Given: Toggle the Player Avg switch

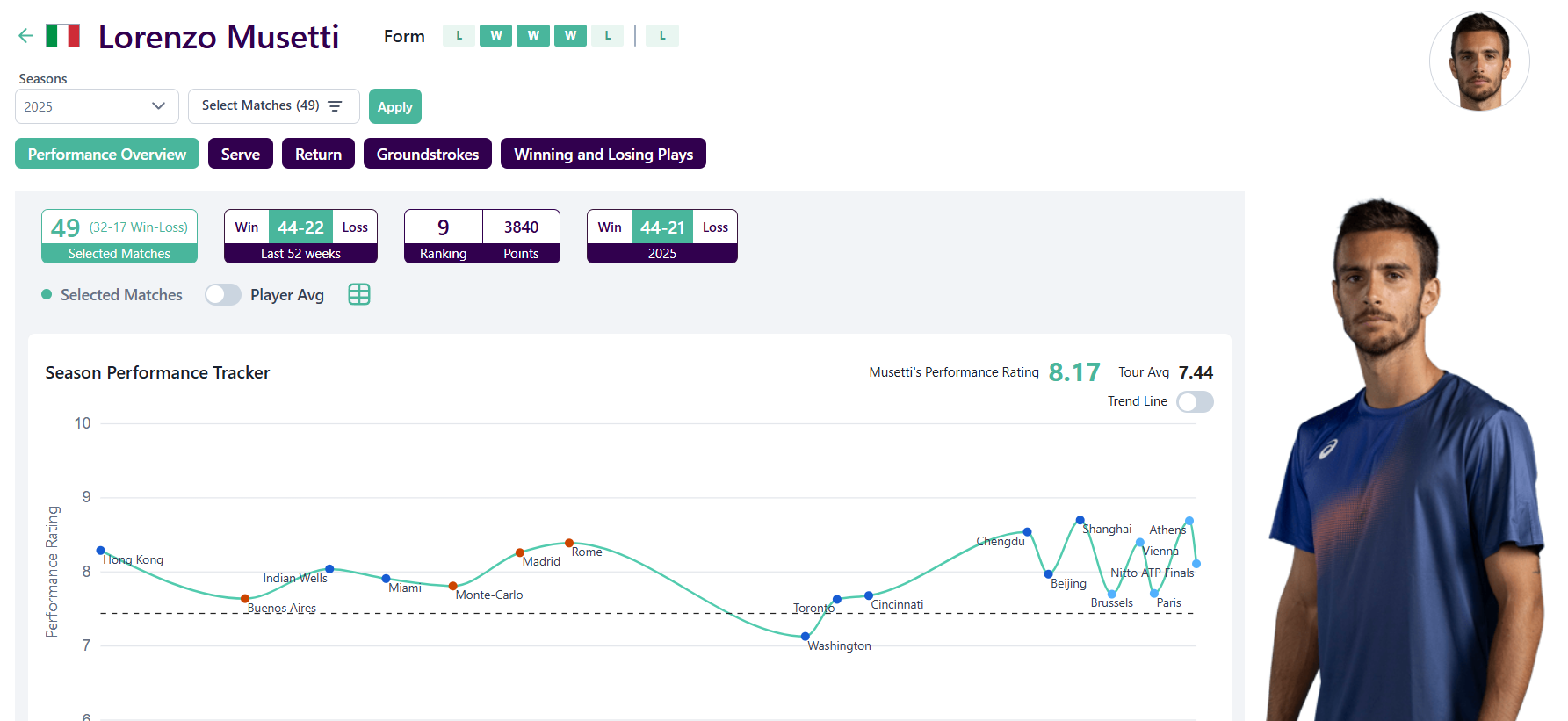Looking at the screenshot, I should [223, 295].
